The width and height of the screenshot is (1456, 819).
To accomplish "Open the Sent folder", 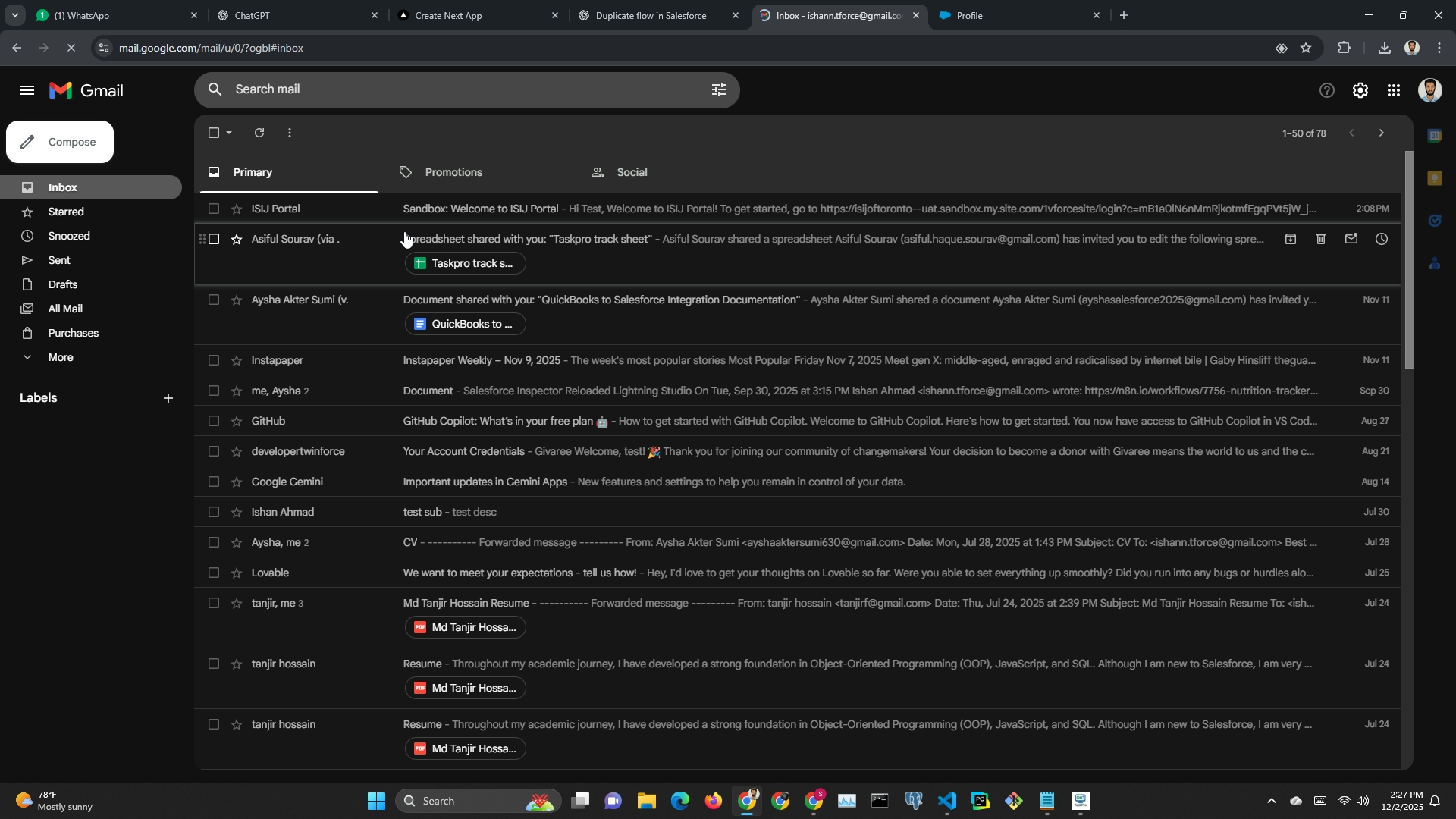I will 59,261.
